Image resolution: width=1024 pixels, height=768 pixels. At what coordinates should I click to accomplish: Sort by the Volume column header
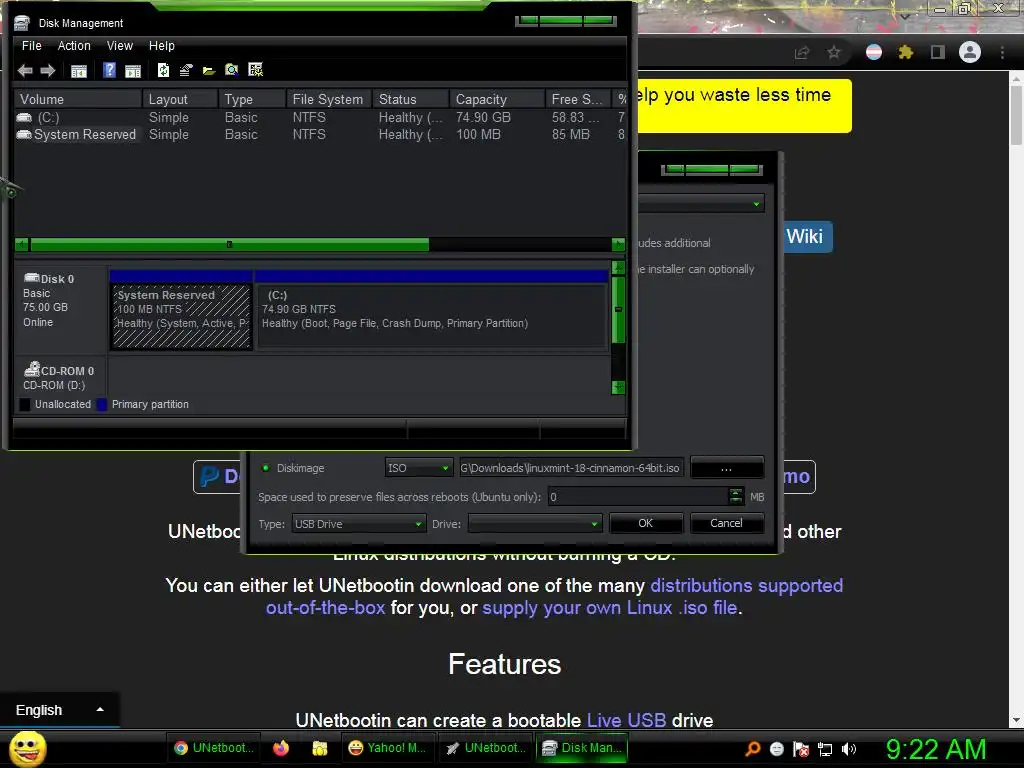pos(78,99)
